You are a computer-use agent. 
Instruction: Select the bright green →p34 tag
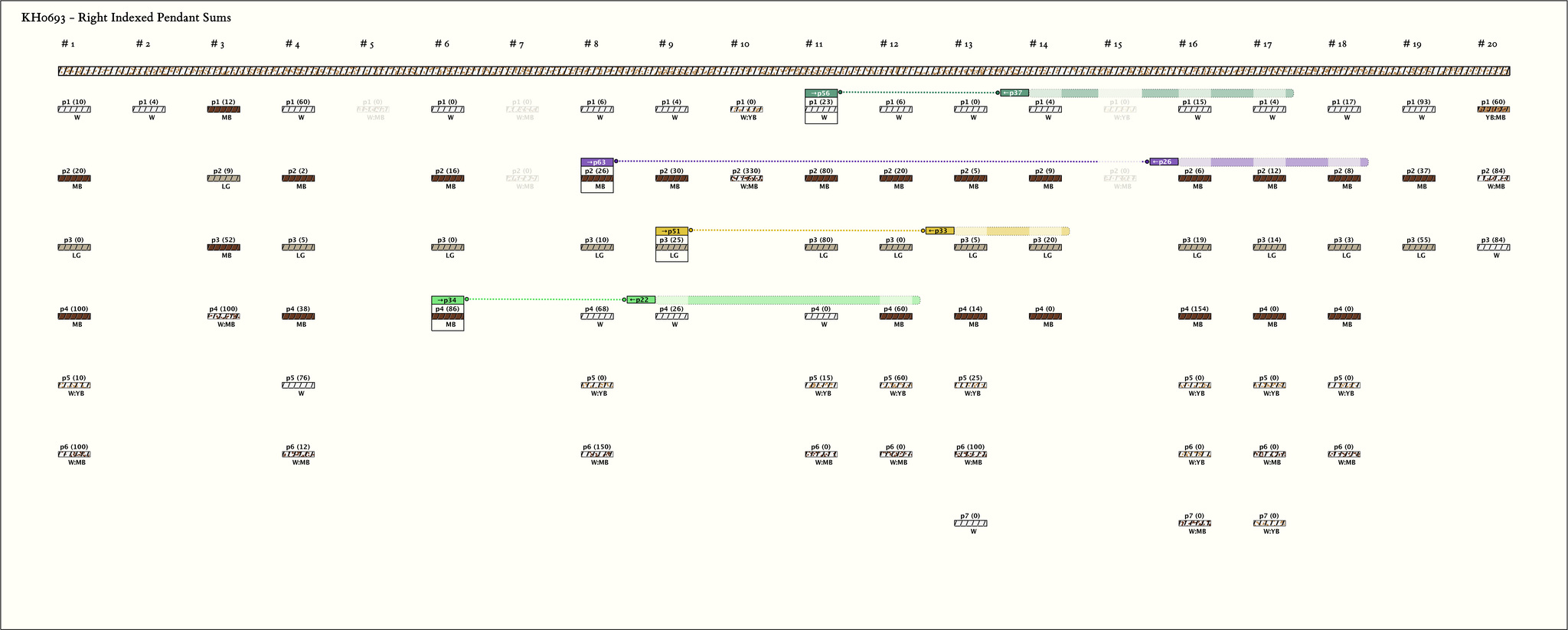pos(447,300)
